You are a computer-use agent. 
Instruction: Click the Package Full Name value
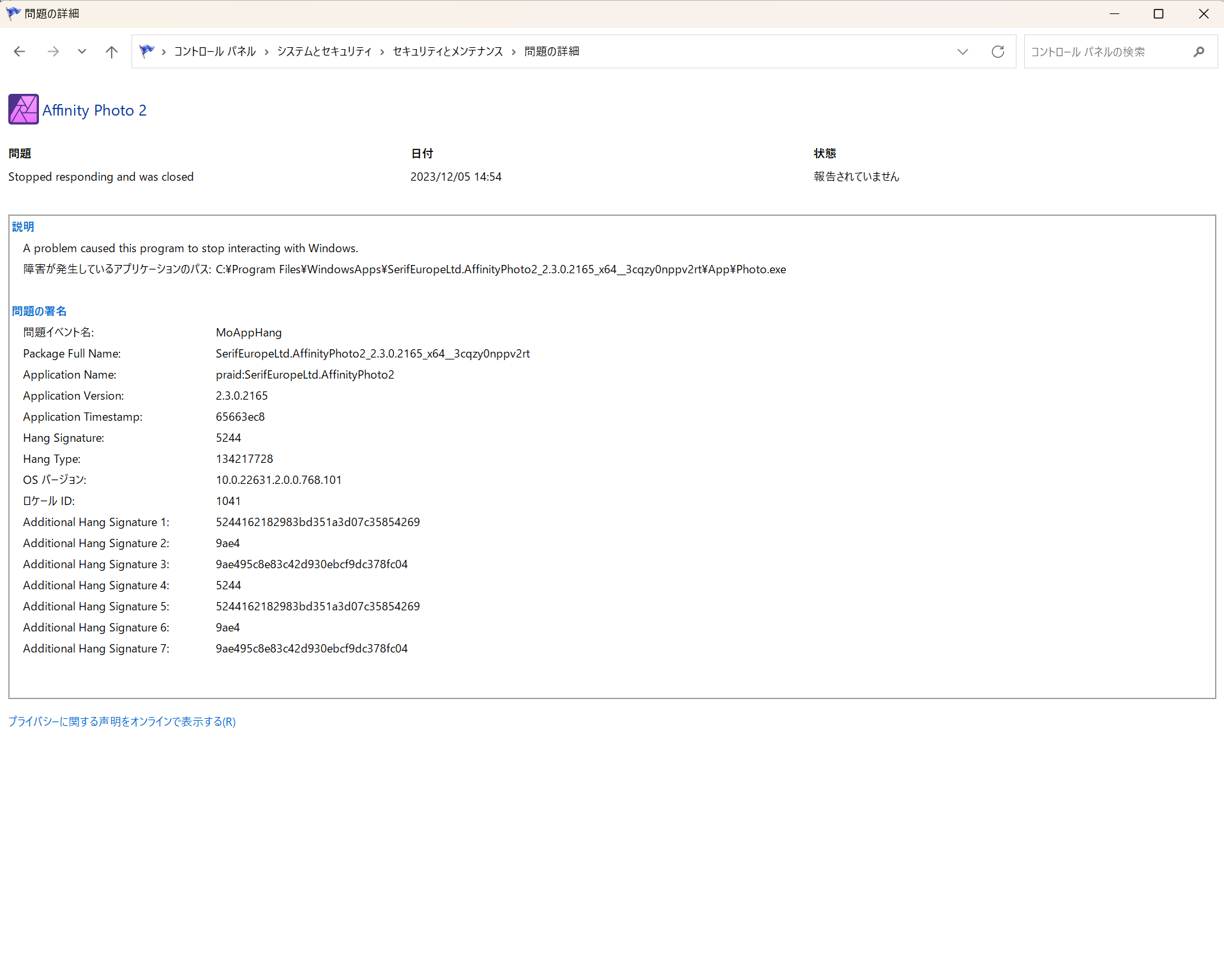373,354
